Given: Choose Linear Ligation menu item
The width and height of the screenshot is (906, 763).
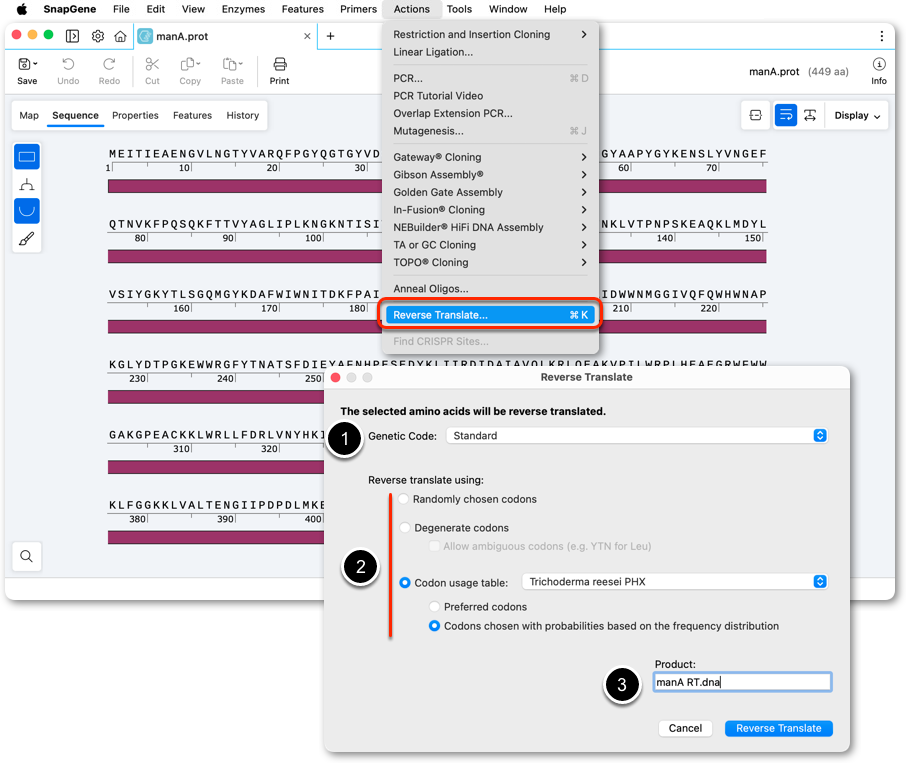Looking at the screenshot, I should pos(490,52).
